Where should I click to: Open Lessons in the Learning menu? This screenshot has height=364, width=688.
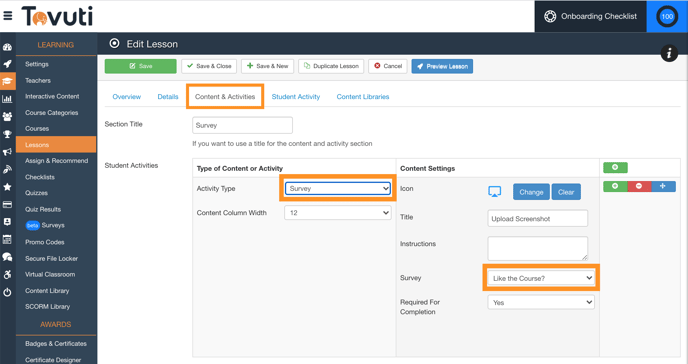click(56, 145)
